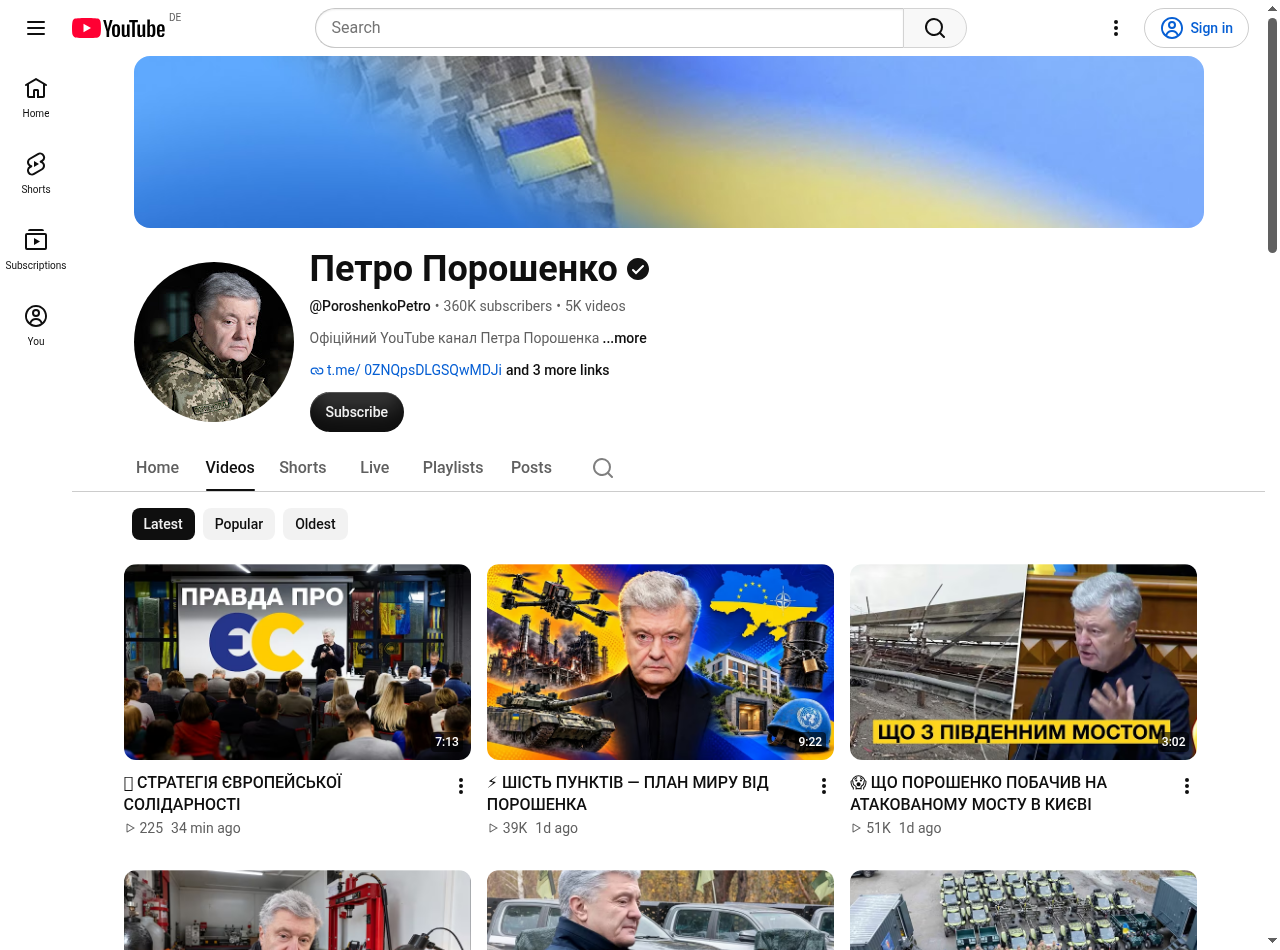
Task: Expand channel description with ...more
Action: click(x=625, y=338)
